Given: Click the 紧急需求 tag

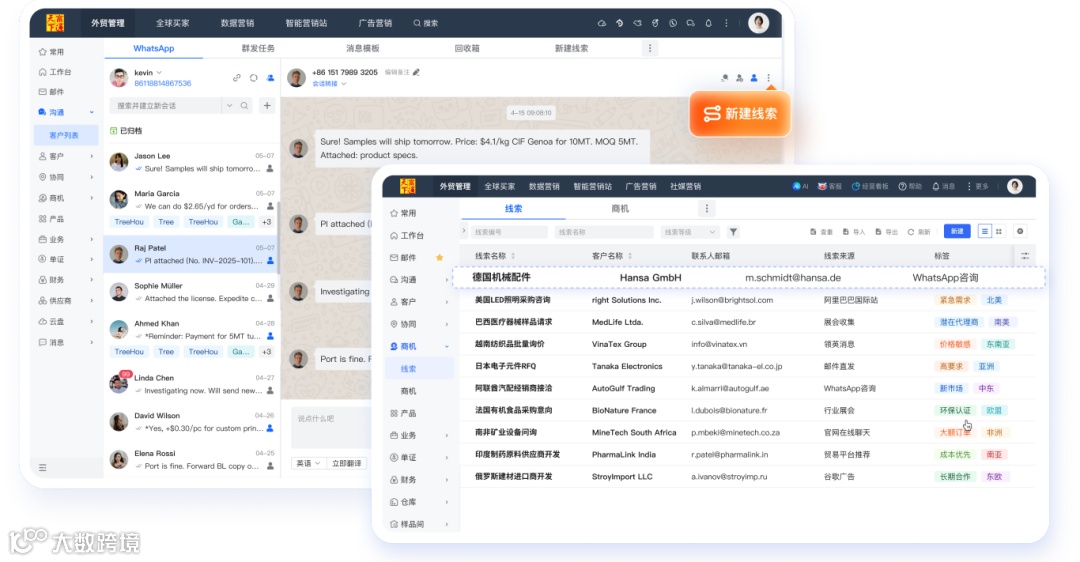Looking at the screenshot, I should click(x=955, y=300).
